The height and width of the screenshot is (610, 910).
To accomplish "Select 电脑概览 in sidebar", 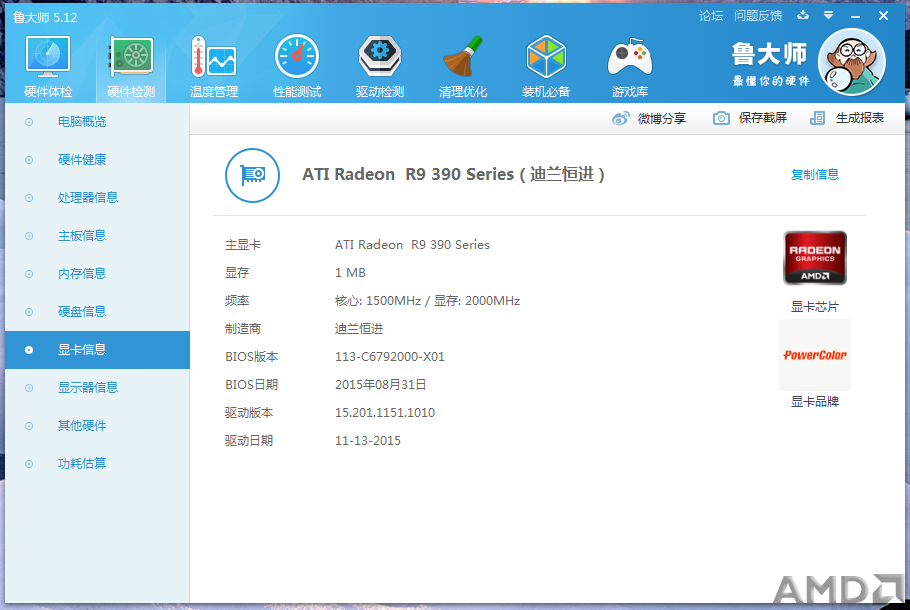I will click(x=98, y=122).
